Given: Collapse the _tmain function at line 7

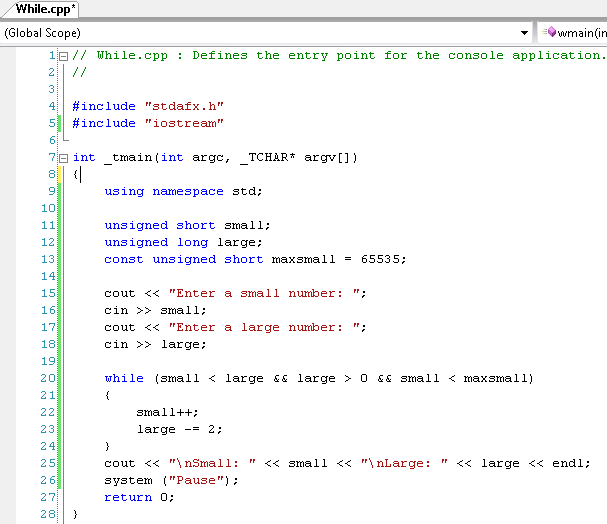Looking at the screenshot, I should tap(63, 158).
